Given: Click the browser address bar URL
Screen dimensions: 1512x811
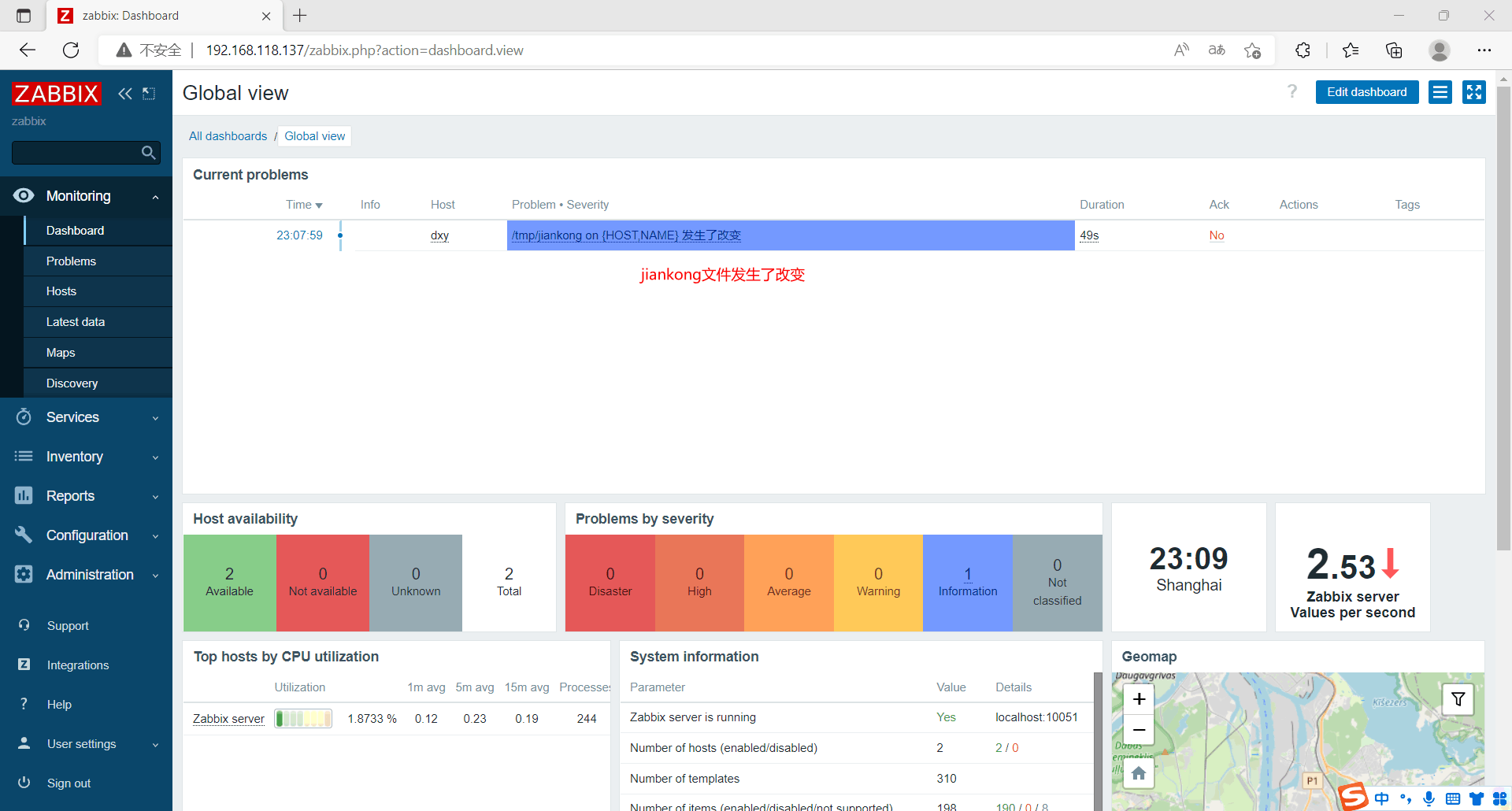Looking at the screenshot, I should [x=365, y=50].
